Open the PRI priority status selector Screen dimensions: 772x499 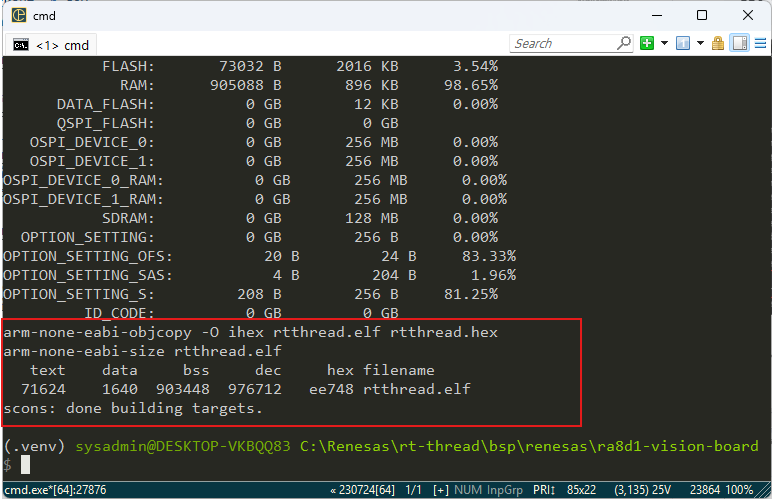pyautogui.click(x=544, y=490)
